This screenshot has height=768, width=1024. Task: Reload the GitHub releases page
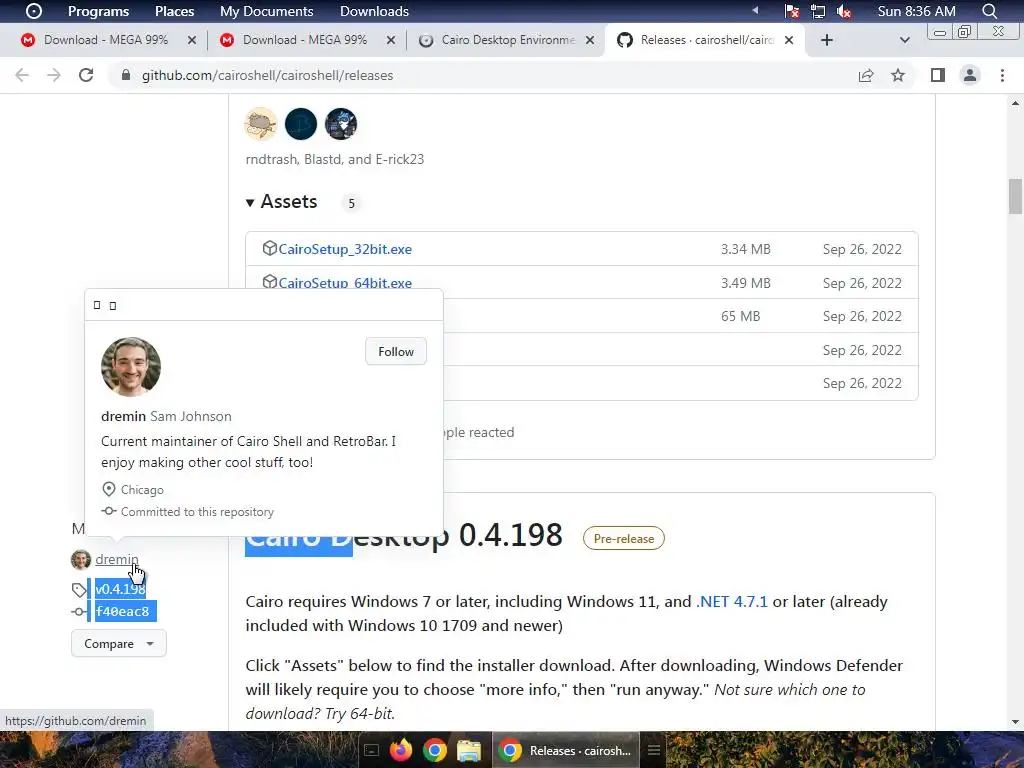coord(86,75)
